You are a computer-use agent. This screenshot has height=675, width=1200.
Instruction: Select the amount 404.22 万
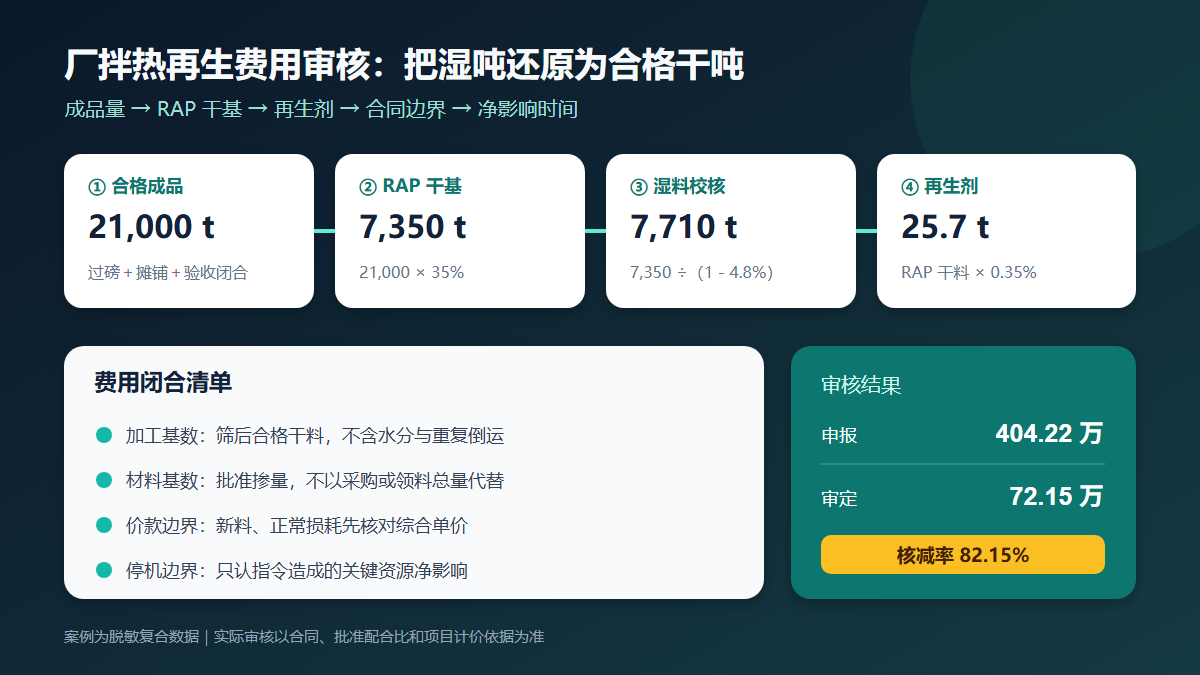coord(1049,433)
